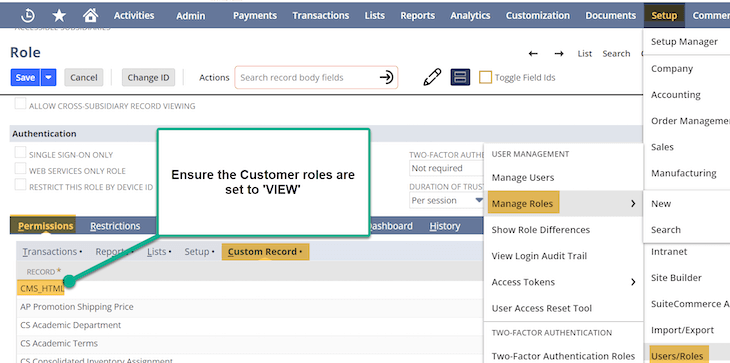Image resolution: width=730 pixels, height=363 pixels.
Task: Open the Activities menu
Action: [134, 15]
